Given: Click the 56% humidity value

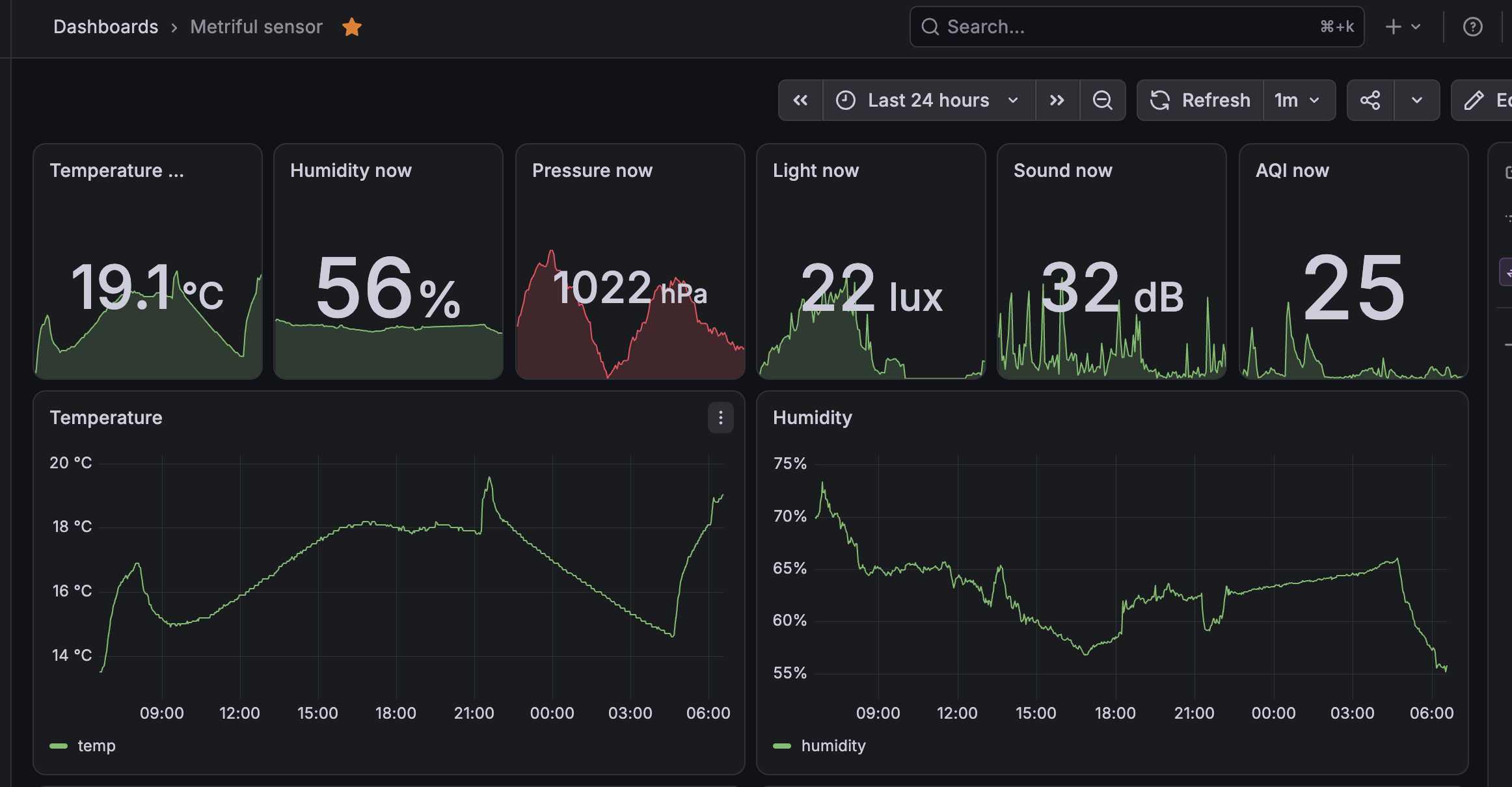Looking at the screenshot, I should point(388,287).
